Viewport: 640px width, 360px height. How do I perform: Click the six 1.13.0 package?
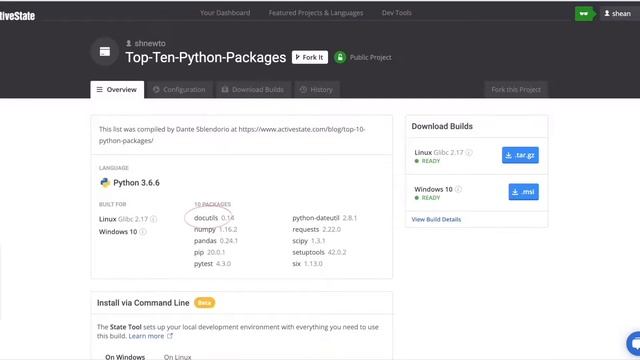pyautogui.click(x=307, y=264)
